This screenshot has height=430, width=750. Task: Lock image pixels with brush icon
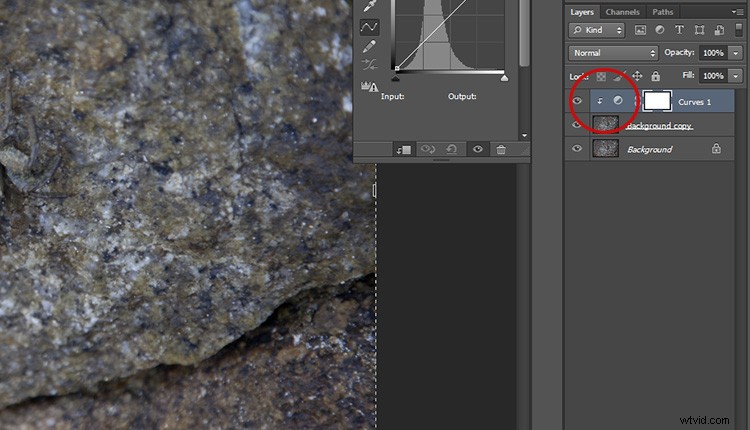(x=619, y=76)
